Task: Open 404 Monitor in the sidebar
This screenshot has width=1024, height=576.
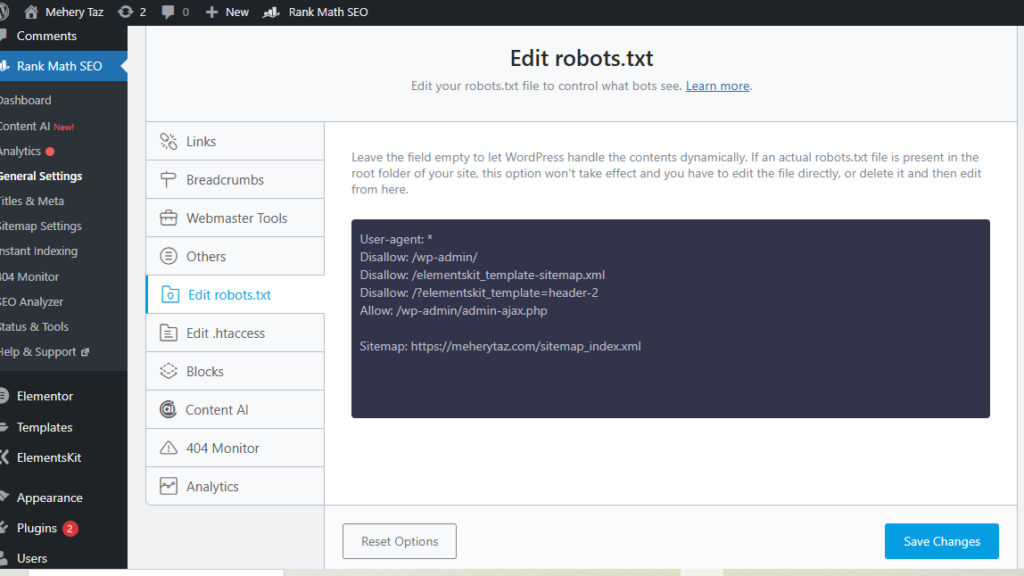Action: (x=29, y=277)
